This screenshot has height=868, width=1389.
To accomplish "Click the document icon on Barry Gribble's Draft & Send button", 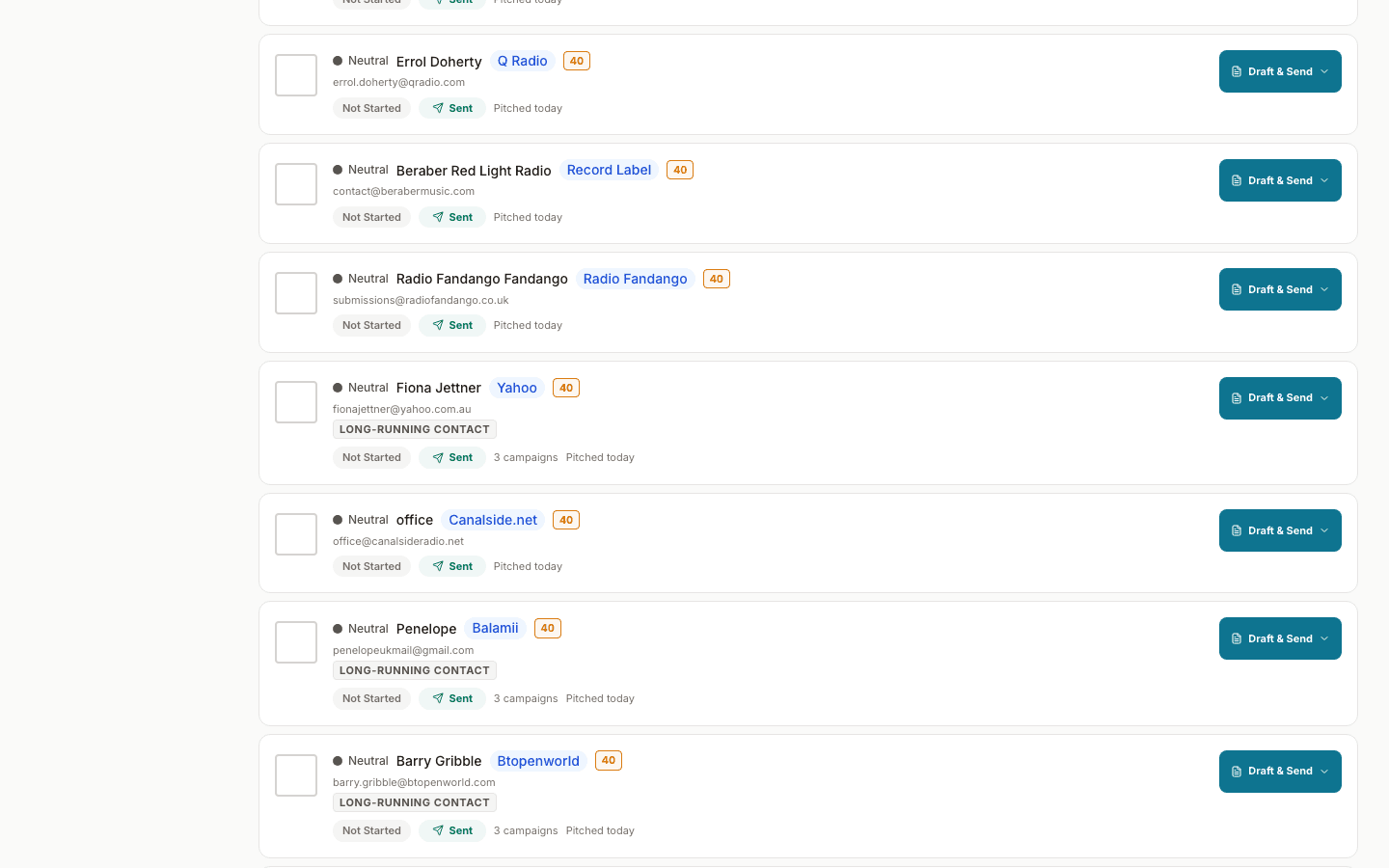I will click(x=1237, y=771).
